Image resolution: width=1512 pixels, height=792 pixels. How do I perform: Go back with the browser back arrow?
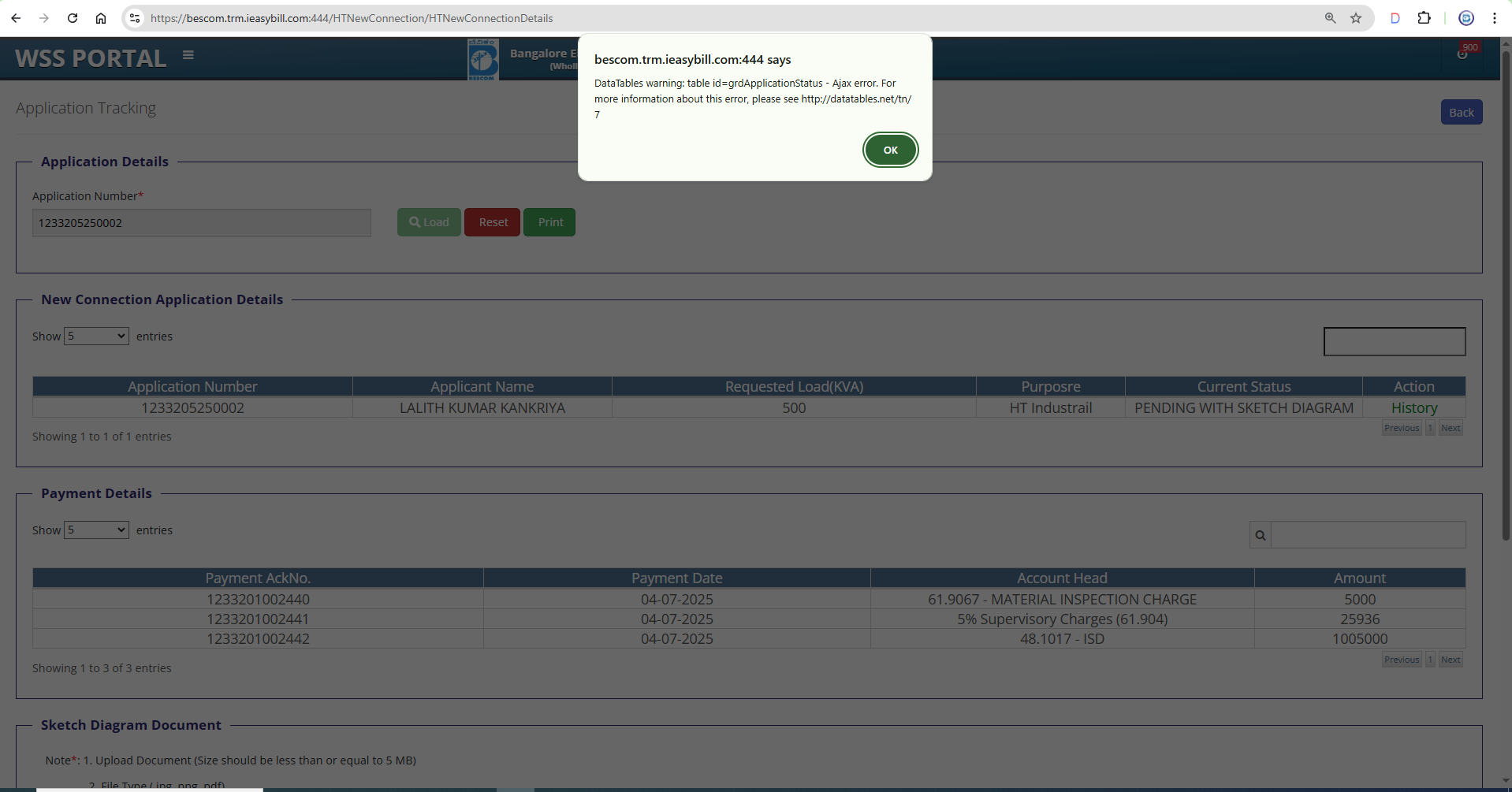pyautogui.click(x=16, y=18)
